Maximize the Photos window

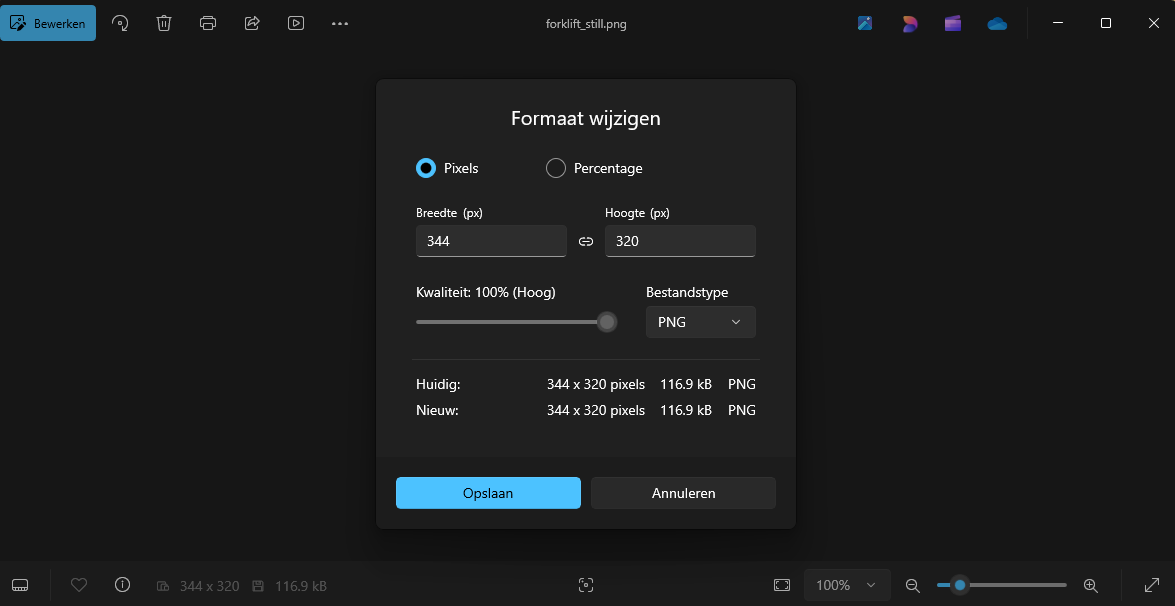(x=1105, y=23)
